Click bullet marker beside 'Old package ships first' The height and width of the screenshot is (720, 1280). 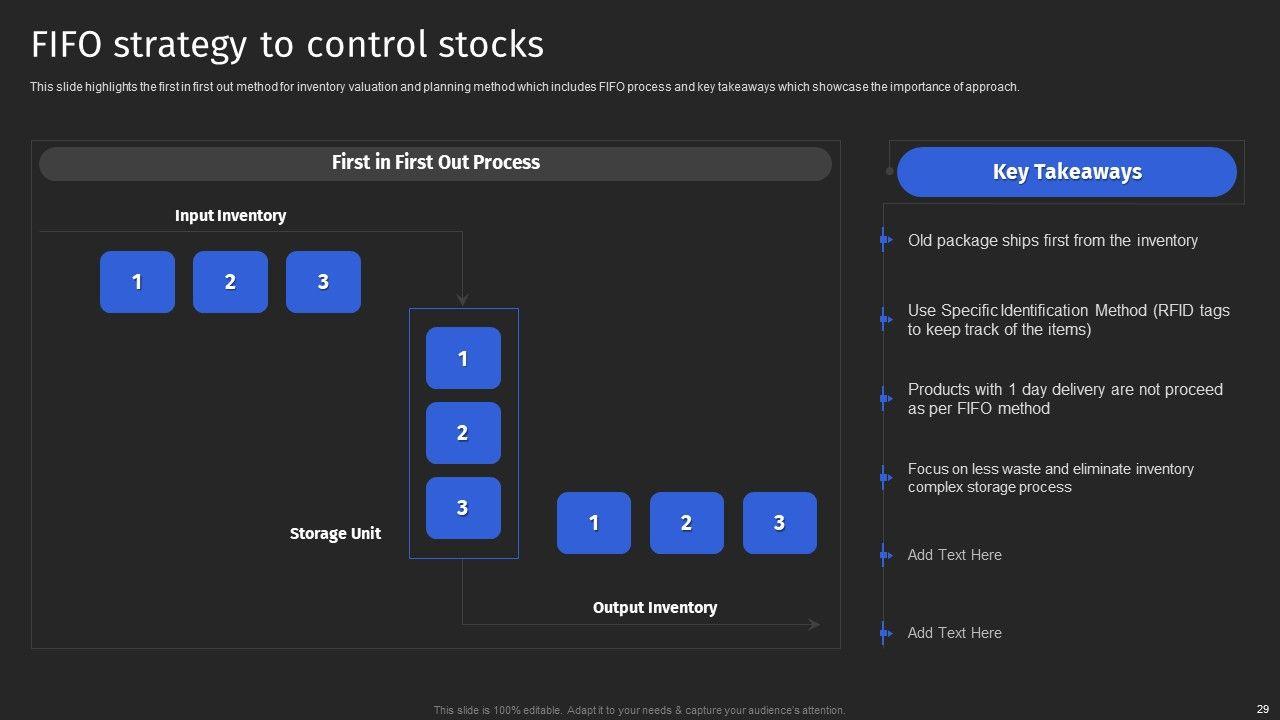pos(886,240)
